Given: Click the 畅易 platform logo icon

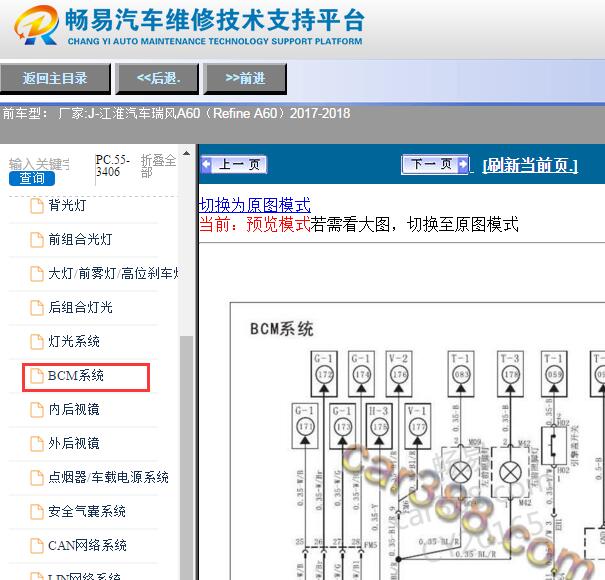Looking at the screenshot, I should (37, 25).
